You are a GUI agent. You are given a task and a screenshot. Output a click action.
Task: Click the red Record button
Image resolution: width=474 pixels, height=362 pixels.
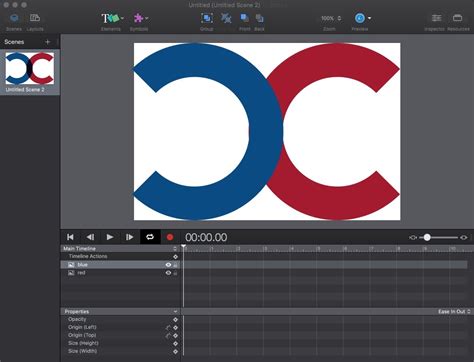pyautogui.click(x=170, y=237)
